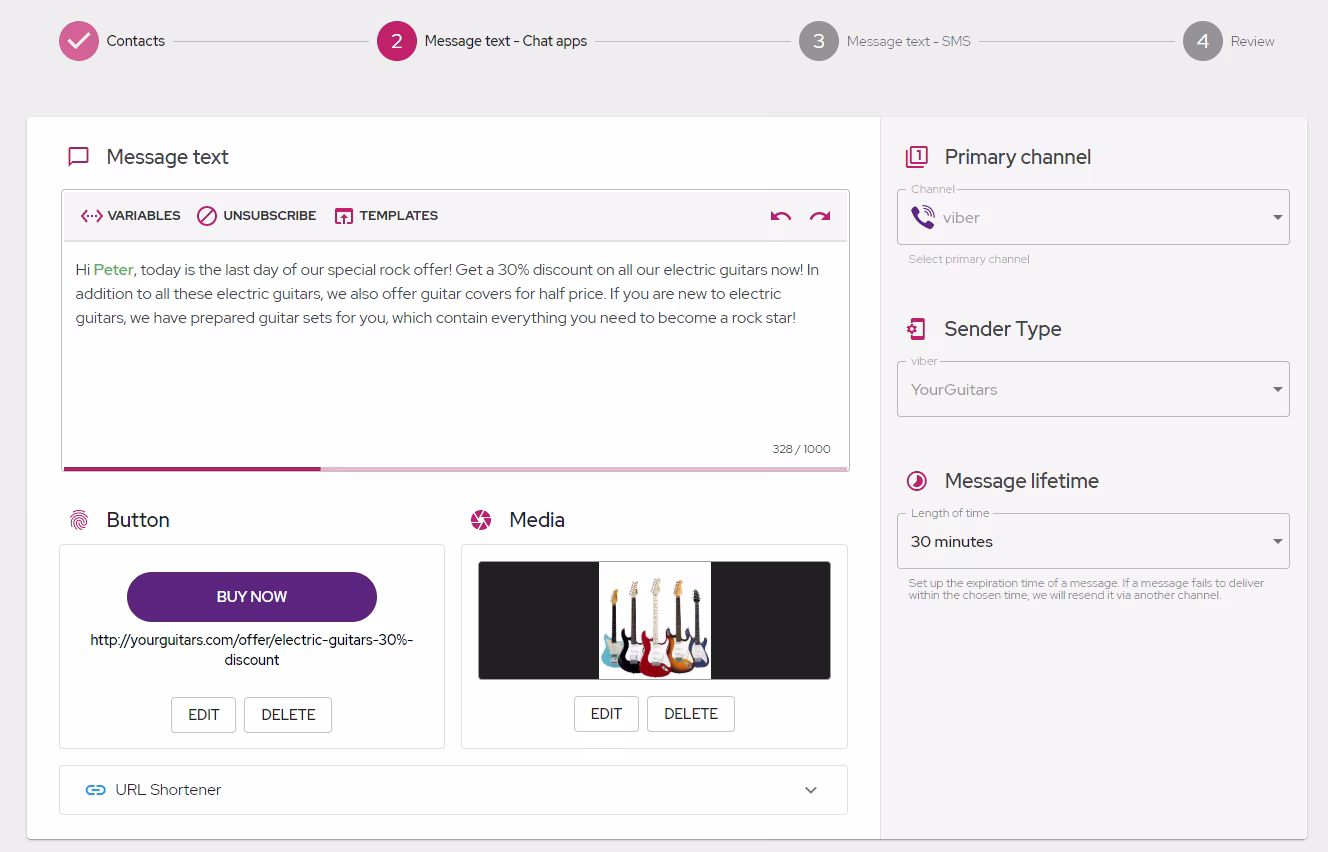Open the viber Channel dropdown
This screenshot has width=1328, height=852.
1093,217
